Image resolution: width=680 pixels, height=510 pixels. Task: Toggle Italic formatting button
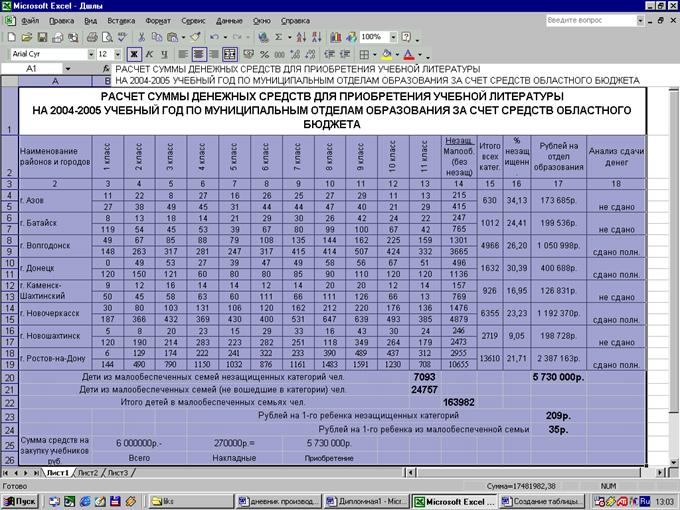[x=149, y=54]
